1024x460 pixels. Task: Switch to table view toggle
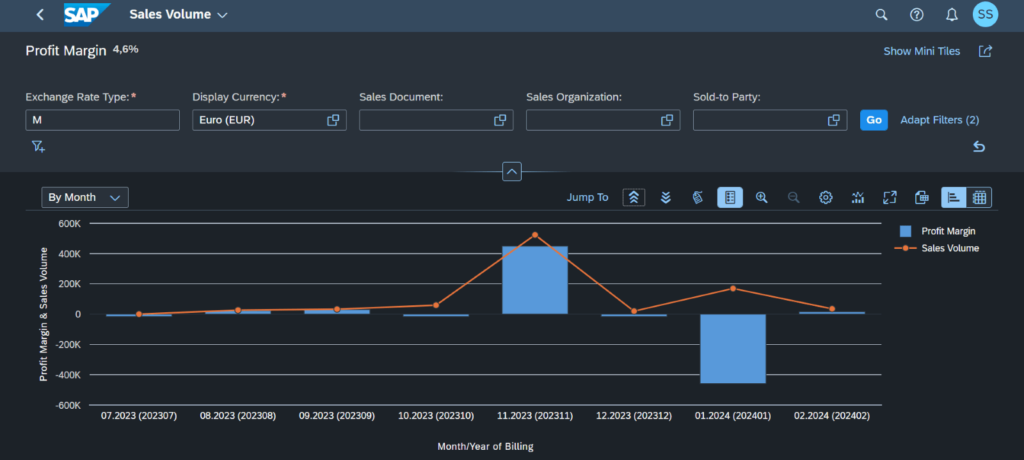(x=979, y=197)
